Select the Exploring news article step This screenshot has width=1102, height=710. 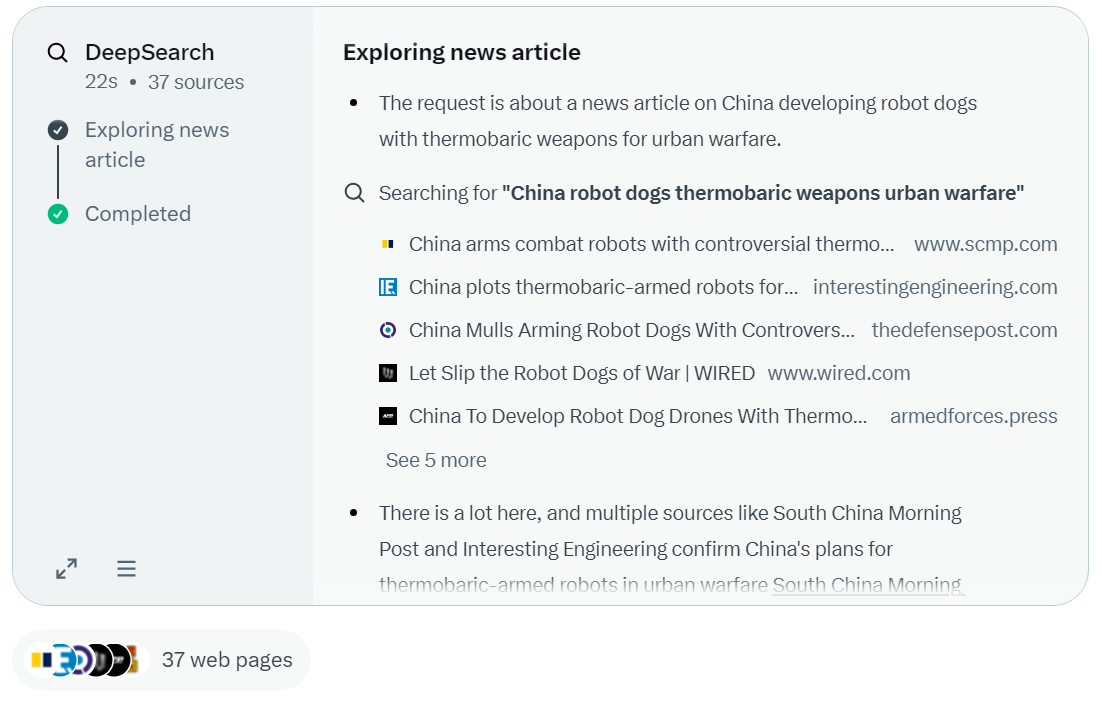pos(157,145)
